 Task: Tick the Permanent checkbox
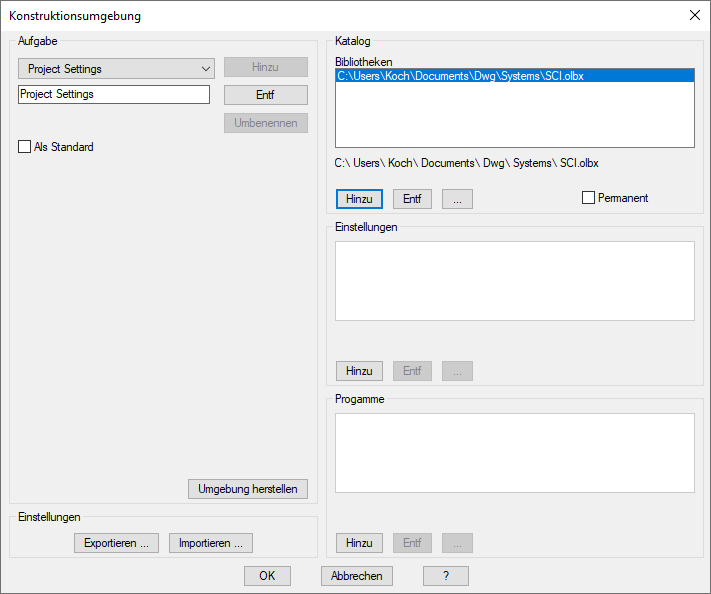(589, 198)
